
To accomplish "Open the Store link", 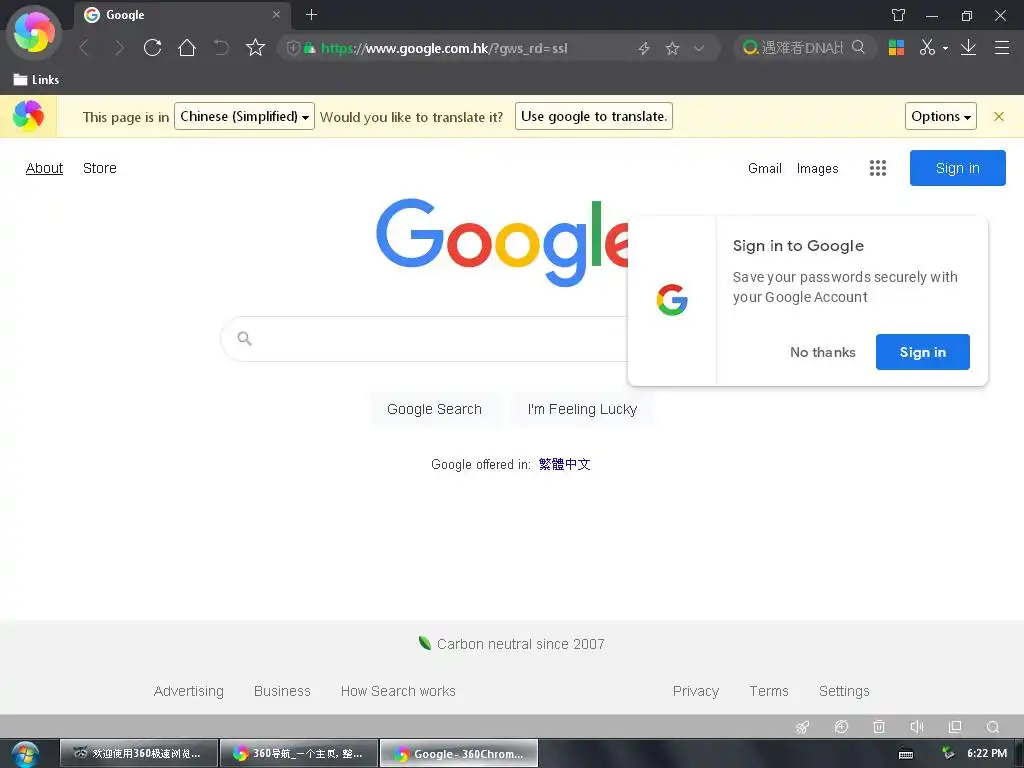I will click(100, 168).
